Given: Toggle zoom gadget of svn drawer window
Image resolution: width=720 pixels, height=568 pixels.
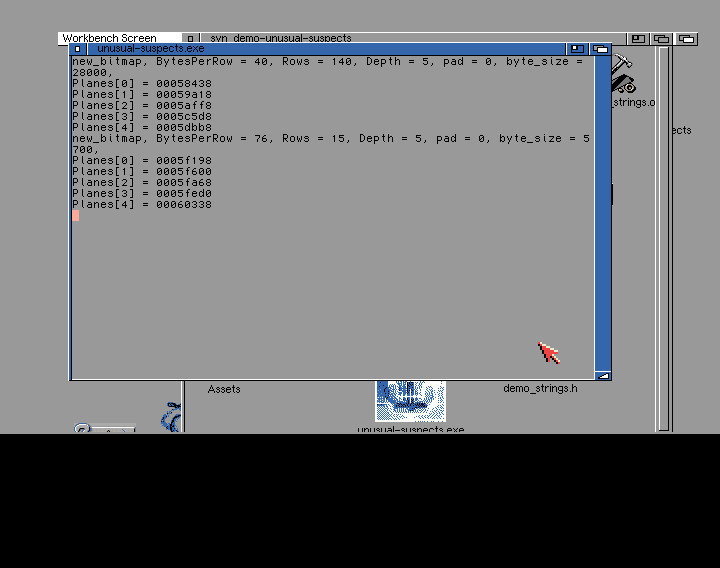Looking at the screenshot, I should pos(638,39).
